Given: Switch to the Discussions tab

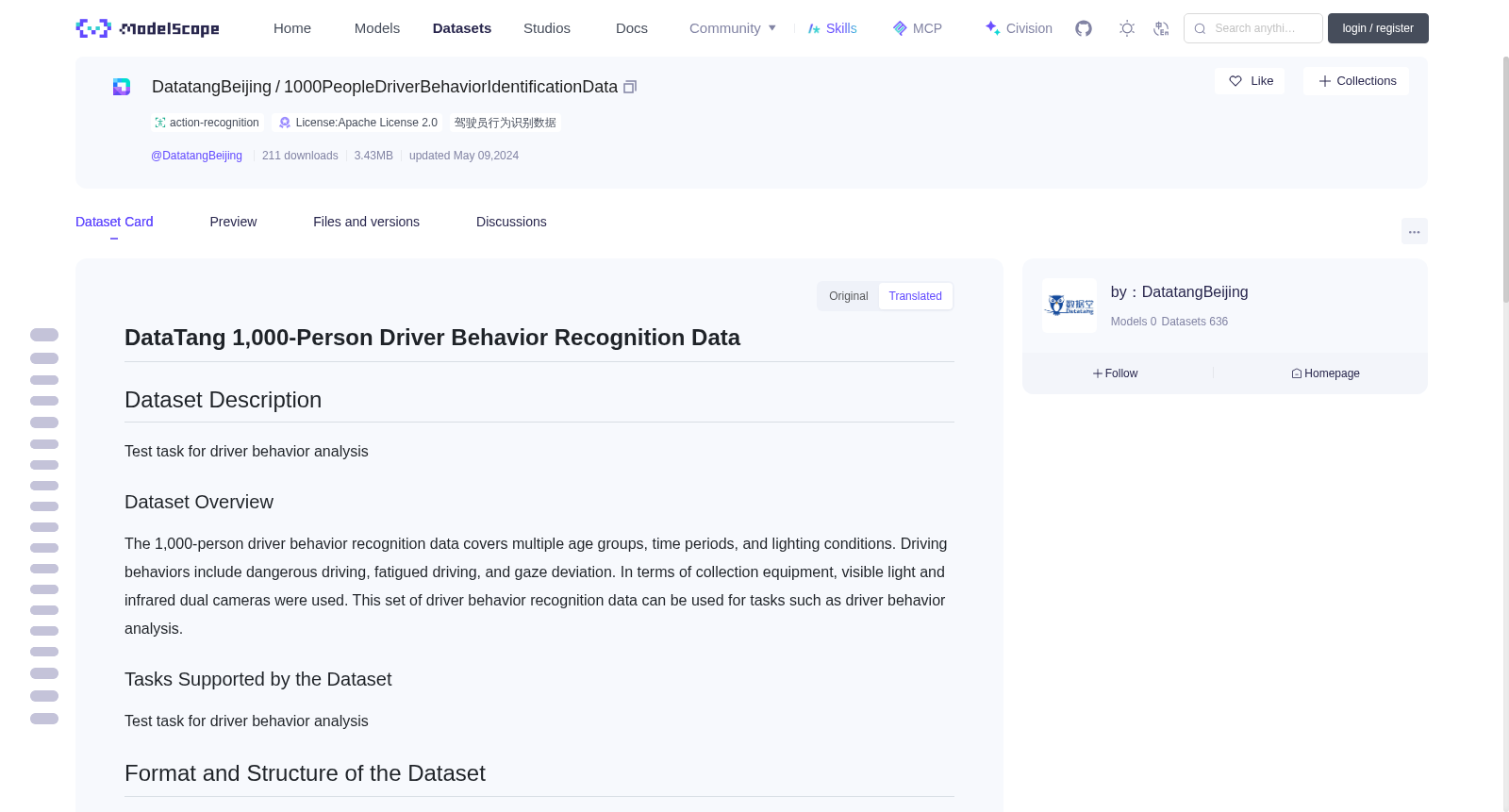Looking at the screenshot, I should 511,222.
